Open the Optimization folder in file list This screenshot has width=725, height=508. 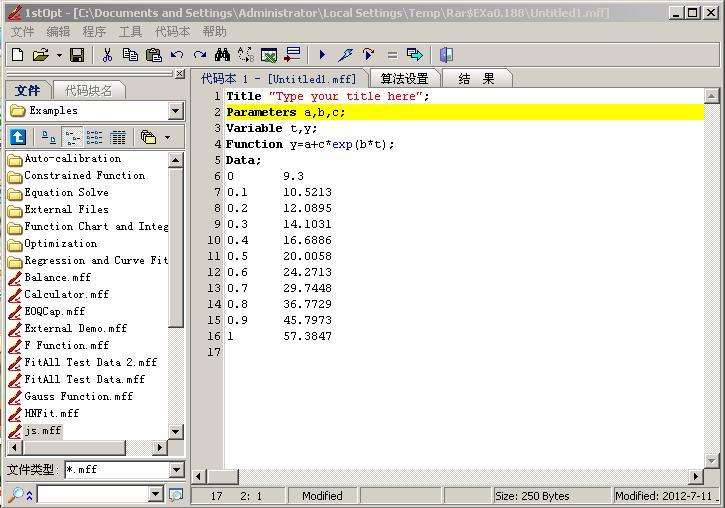60,243
